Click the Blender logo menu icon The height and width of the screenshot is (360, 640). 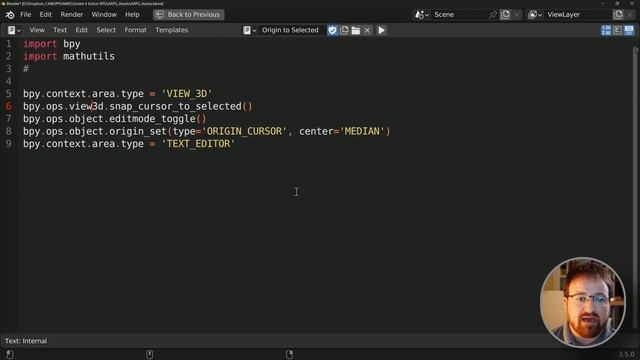[10, 15]
